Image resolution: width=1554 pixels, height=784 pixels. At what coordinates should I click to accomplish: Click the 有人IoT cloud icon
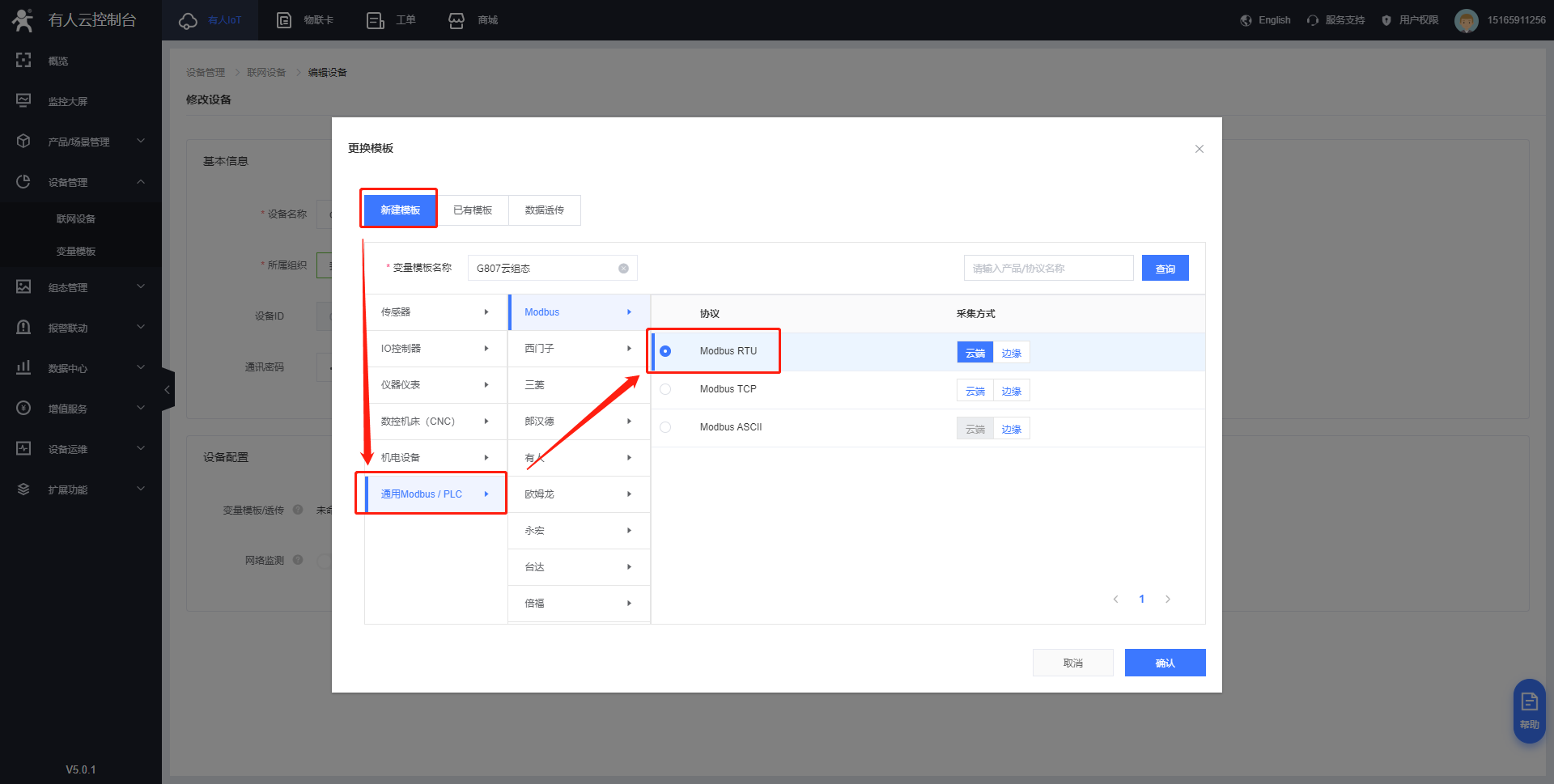[x=188, y=20]
